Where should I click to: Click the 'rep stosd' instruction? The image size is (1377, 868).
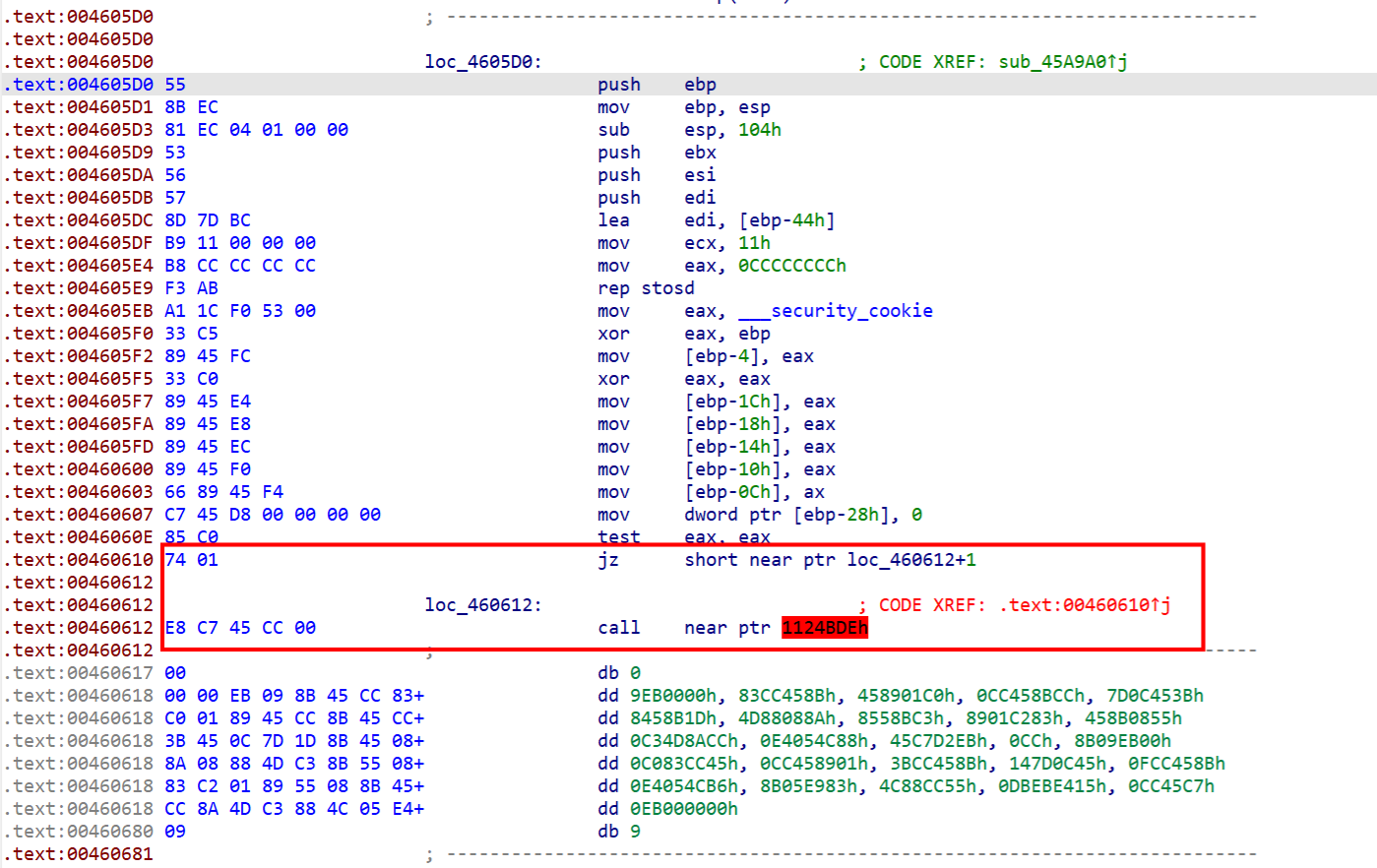coord(646,288)
